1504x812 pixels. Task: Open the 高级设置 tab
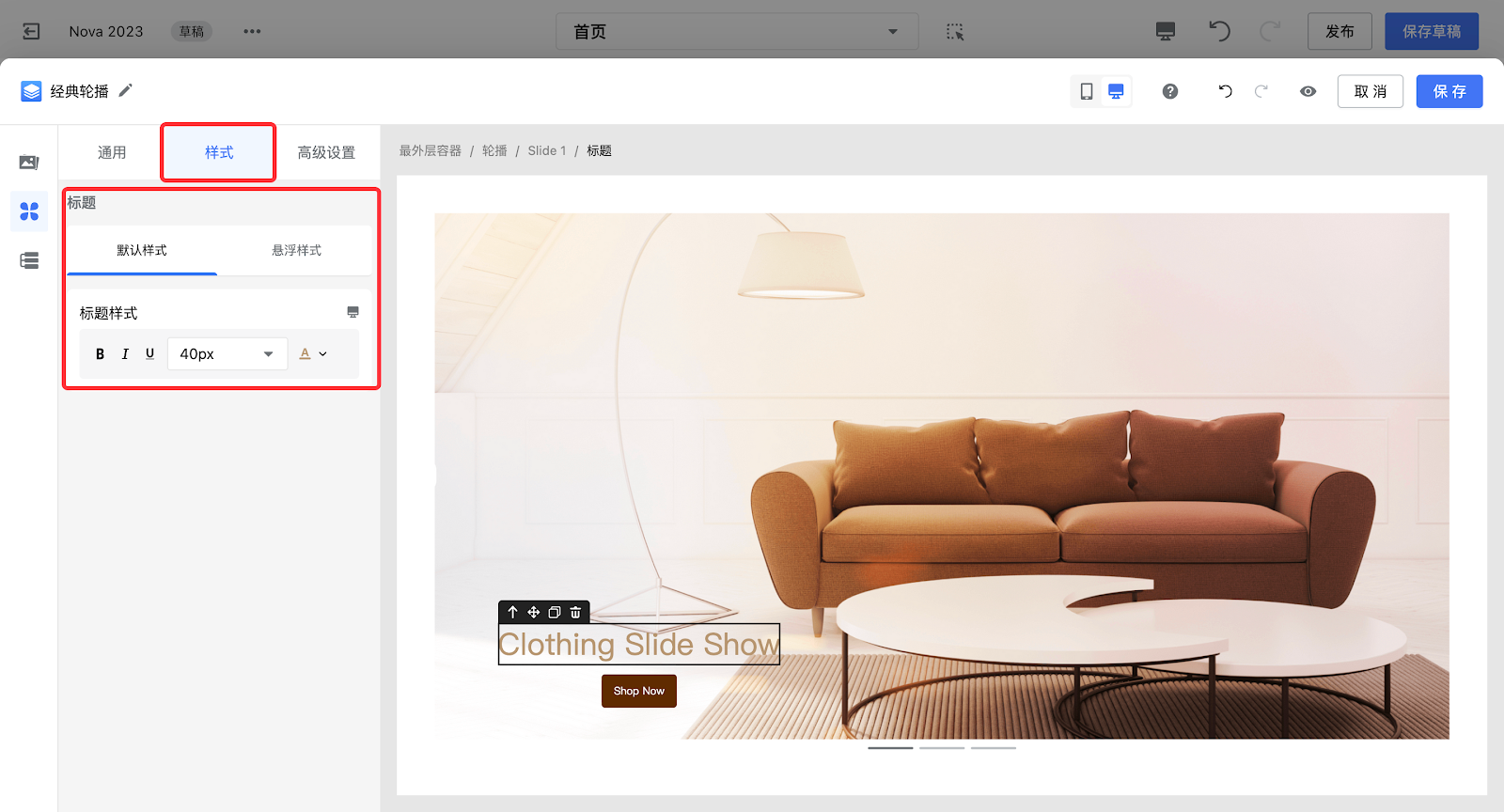[x=326, y=152]
